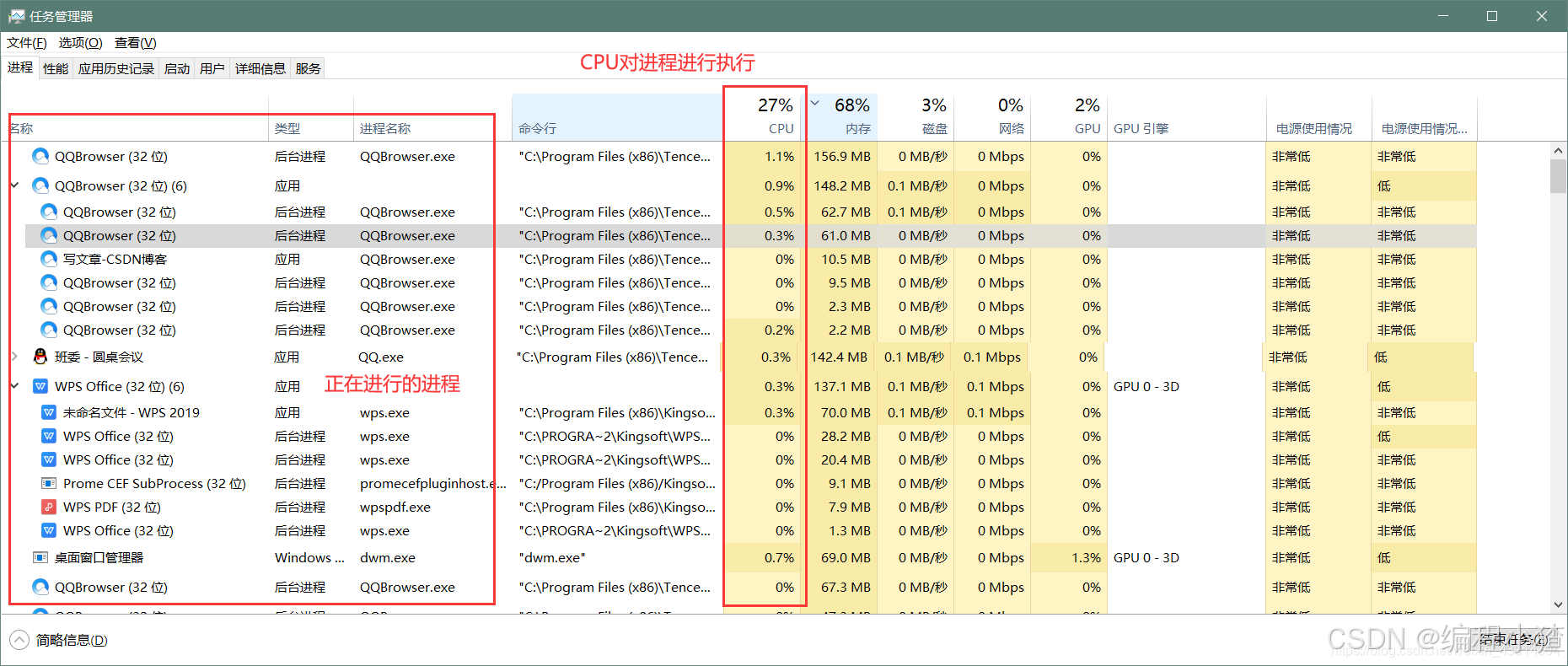Click the vertical scrollbar thumb
The width and height of the screenshot is (1568, 666).
pos(1558,176)
